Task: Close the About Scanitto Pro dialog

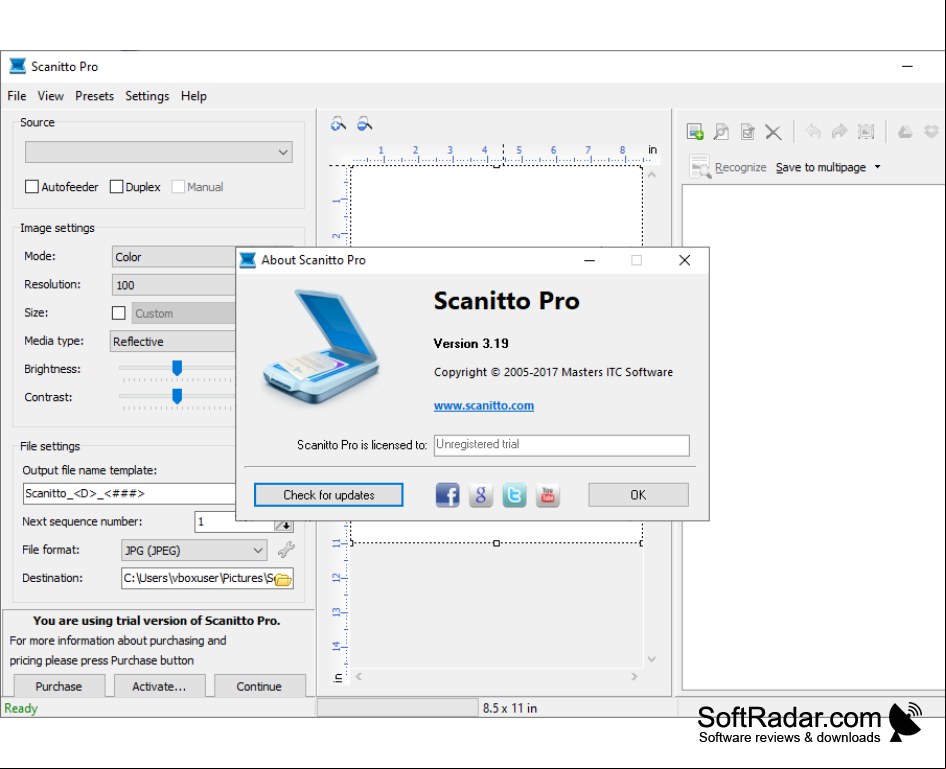Action: [684, 260]
